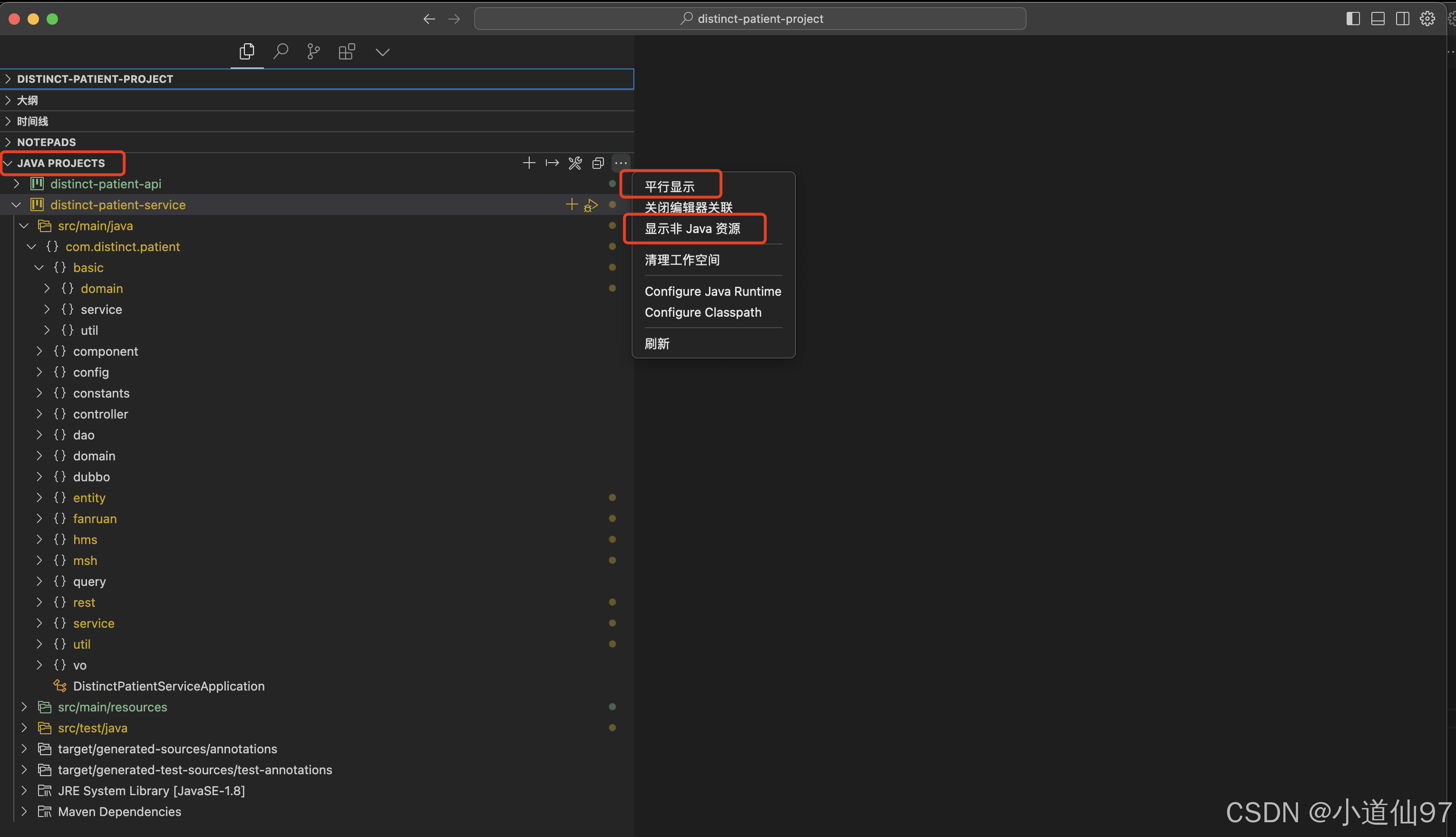Choose Configure Java Runtime from menu

(x=712, y=292)
